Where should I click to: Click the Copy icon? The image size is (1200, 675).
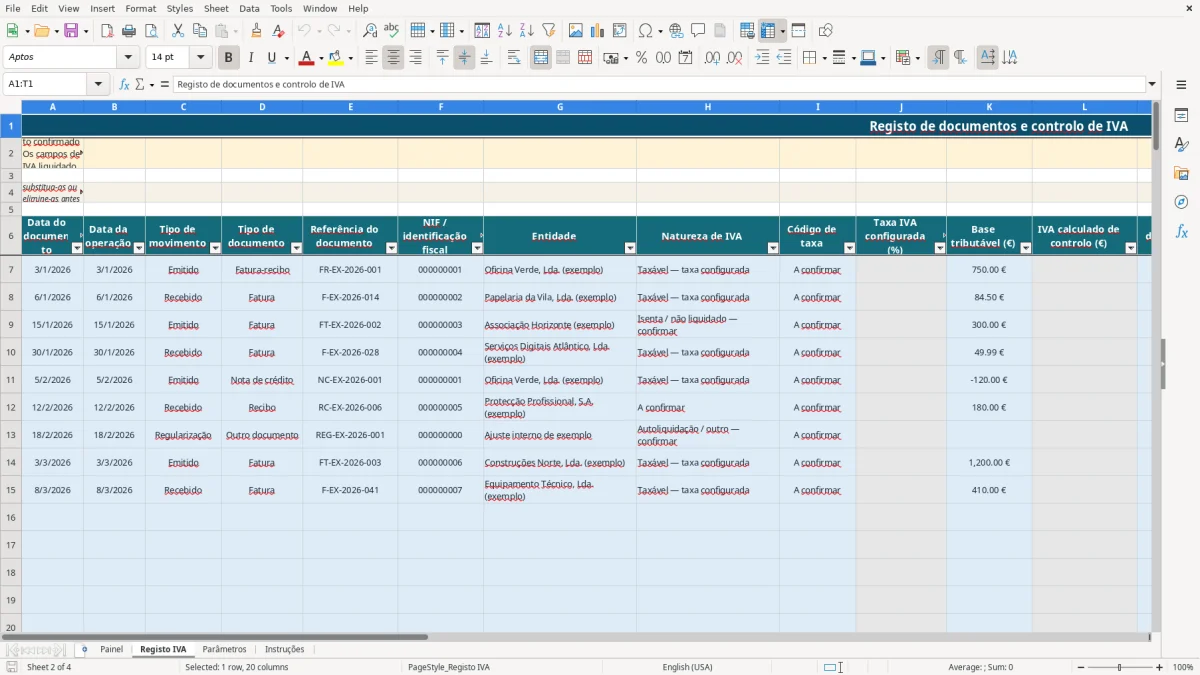(x=200, y=31)
